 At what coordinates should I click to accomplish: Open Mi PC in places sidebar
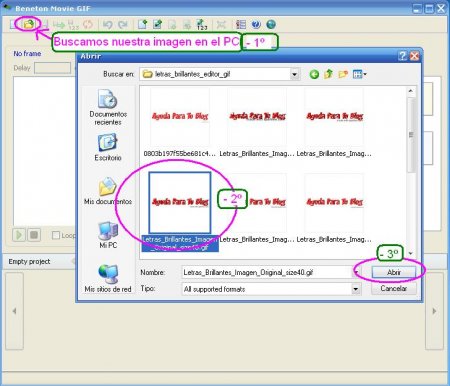coord(108,235)
